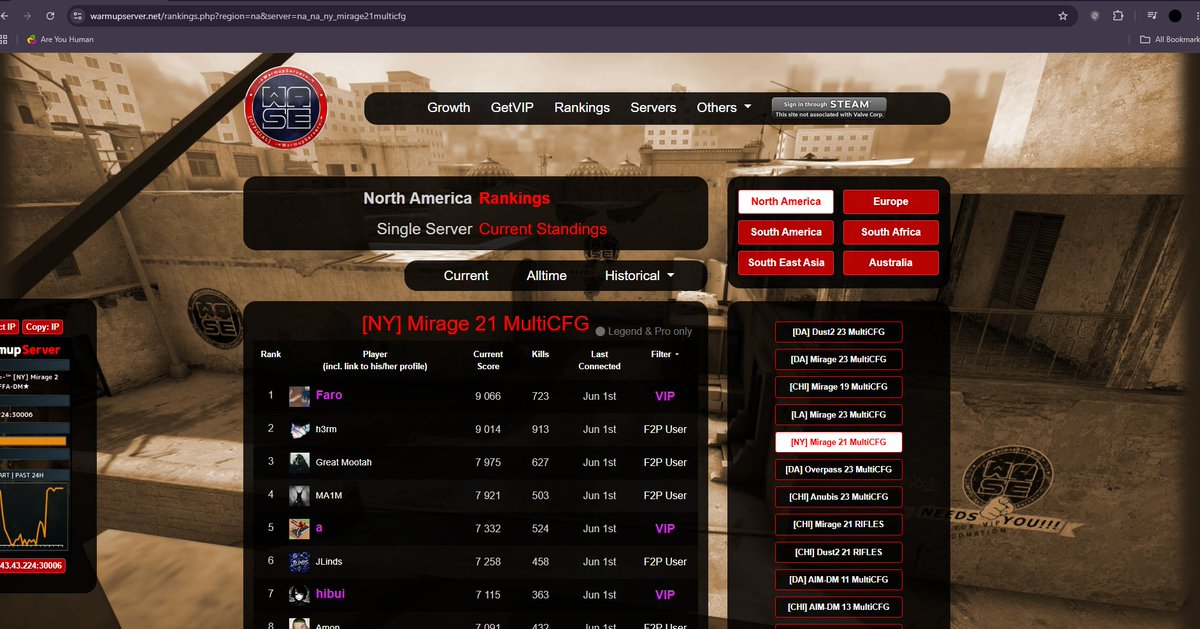This screenshot has width=1200, height=629.
Task: Open the Rankings menu item
Action: tap(582, 108)
